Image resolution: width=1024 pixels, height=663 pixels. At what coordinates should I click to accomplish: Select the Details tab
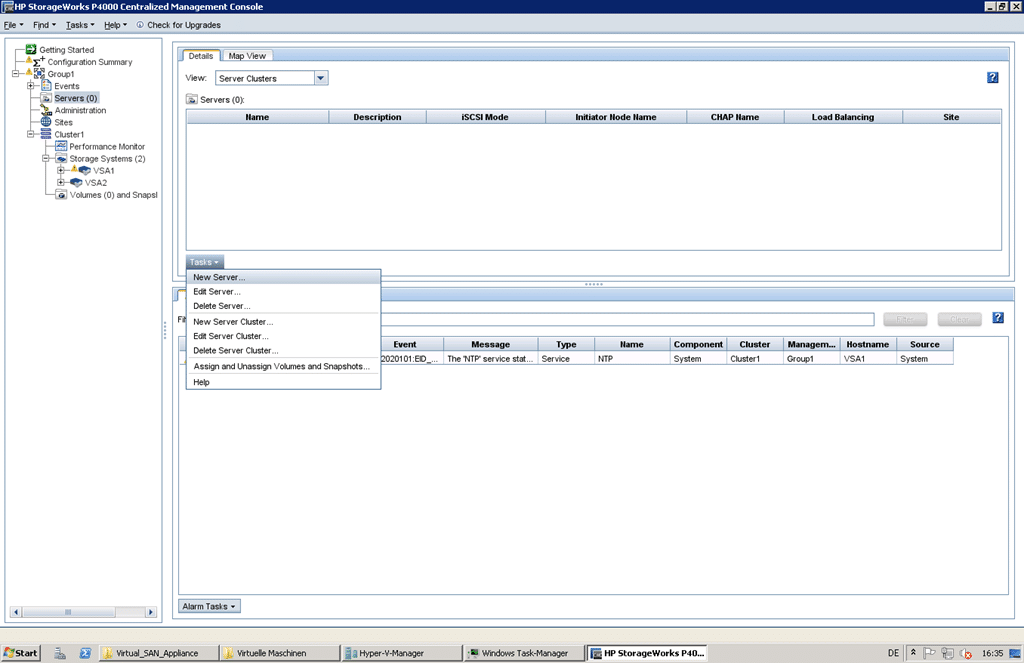point(200,56)
